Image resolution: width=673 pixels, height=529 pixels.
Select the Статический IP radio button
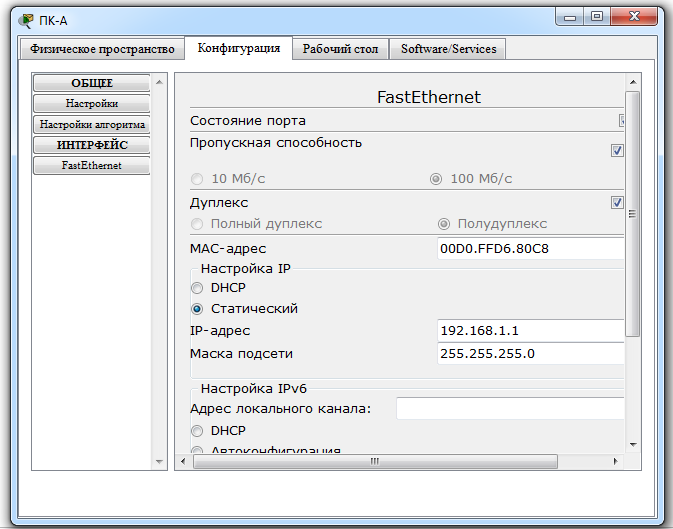pos(197,309)
